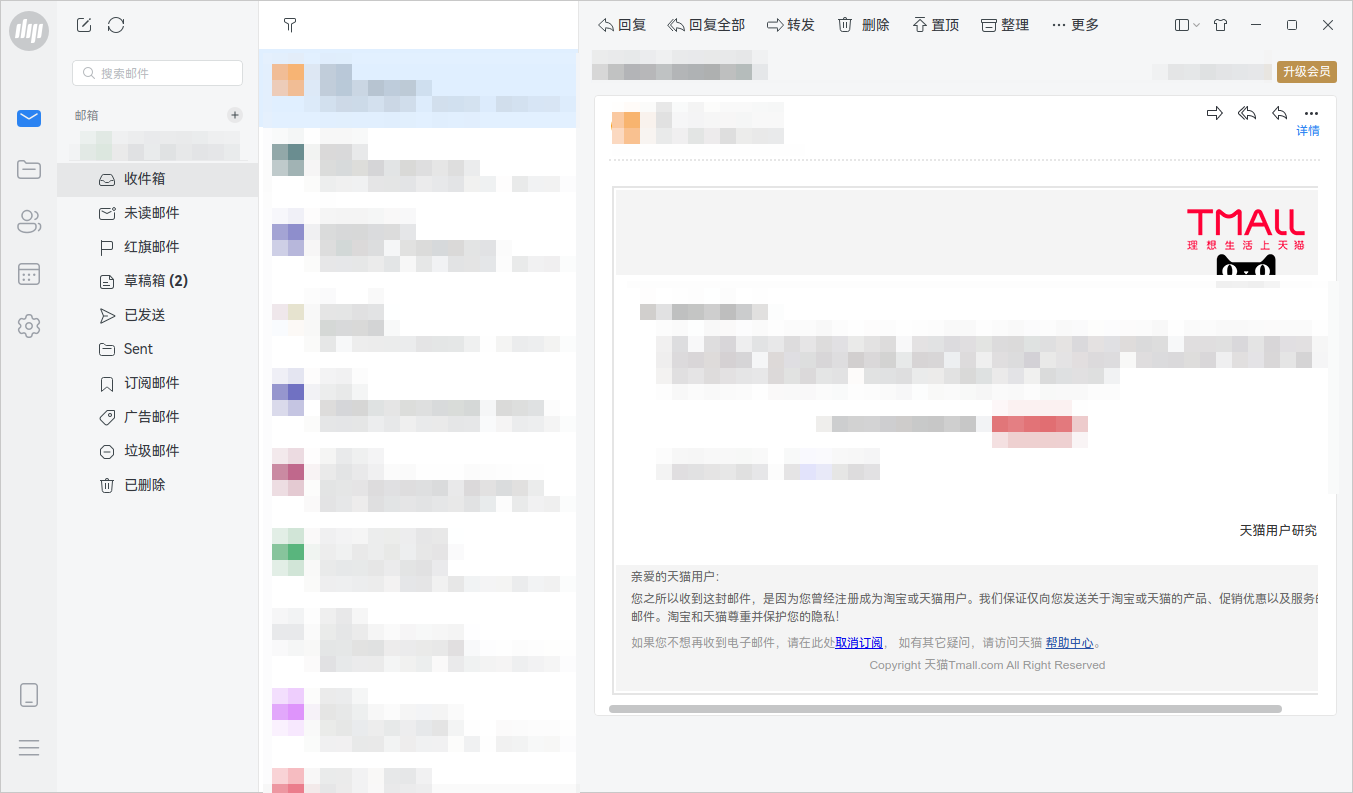This screenshot has width=1353, height=793.
Task: Open 订阅邮件 subscriptions folder
Action: pos(157,383)
